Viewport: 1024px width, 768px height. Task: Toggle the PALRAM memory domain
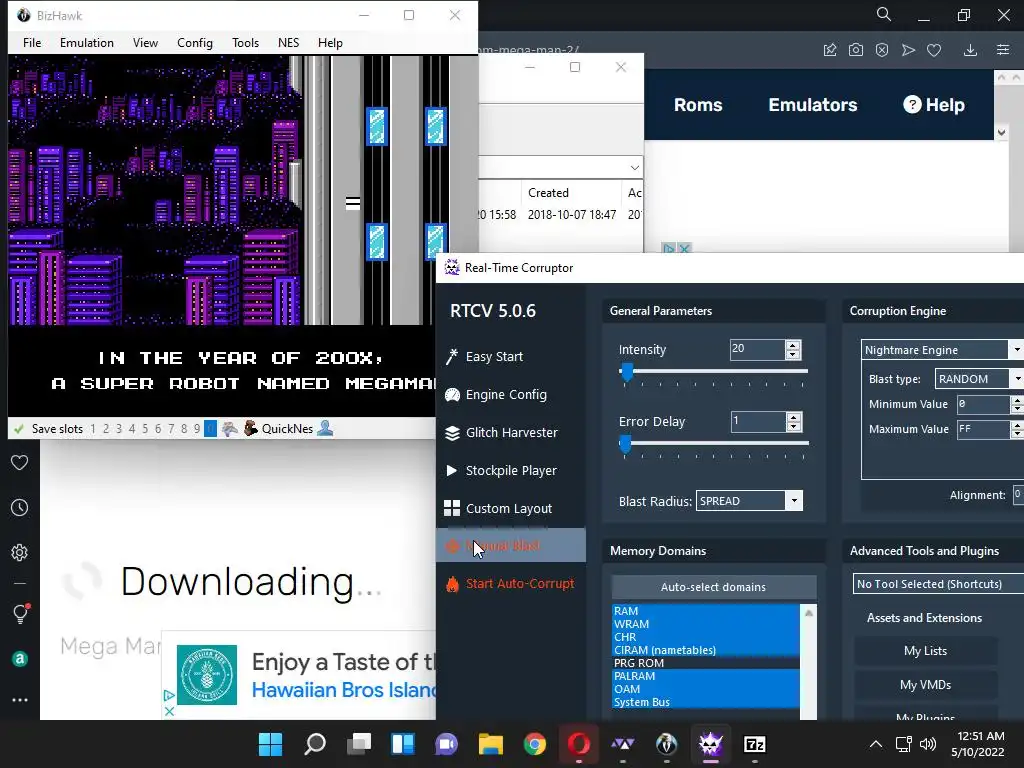(705, 676)
